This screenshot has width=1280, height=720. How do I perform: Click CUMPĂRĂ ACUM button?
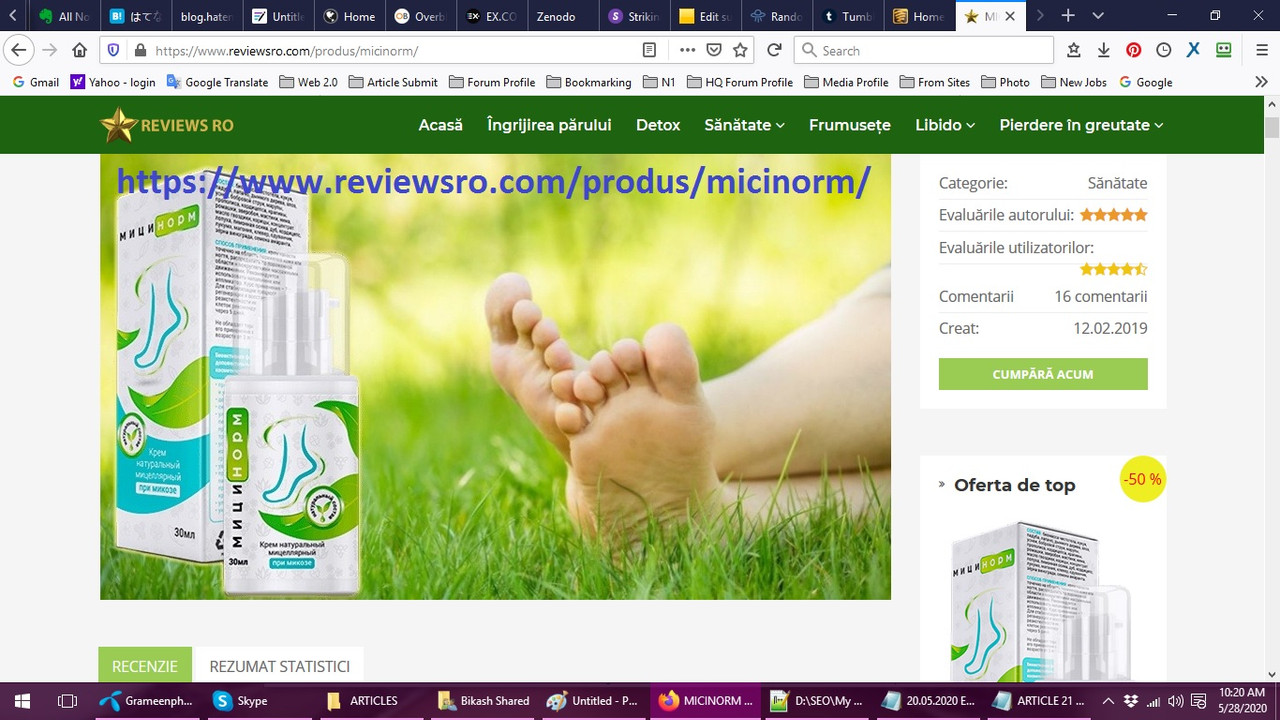[1043, 374]
